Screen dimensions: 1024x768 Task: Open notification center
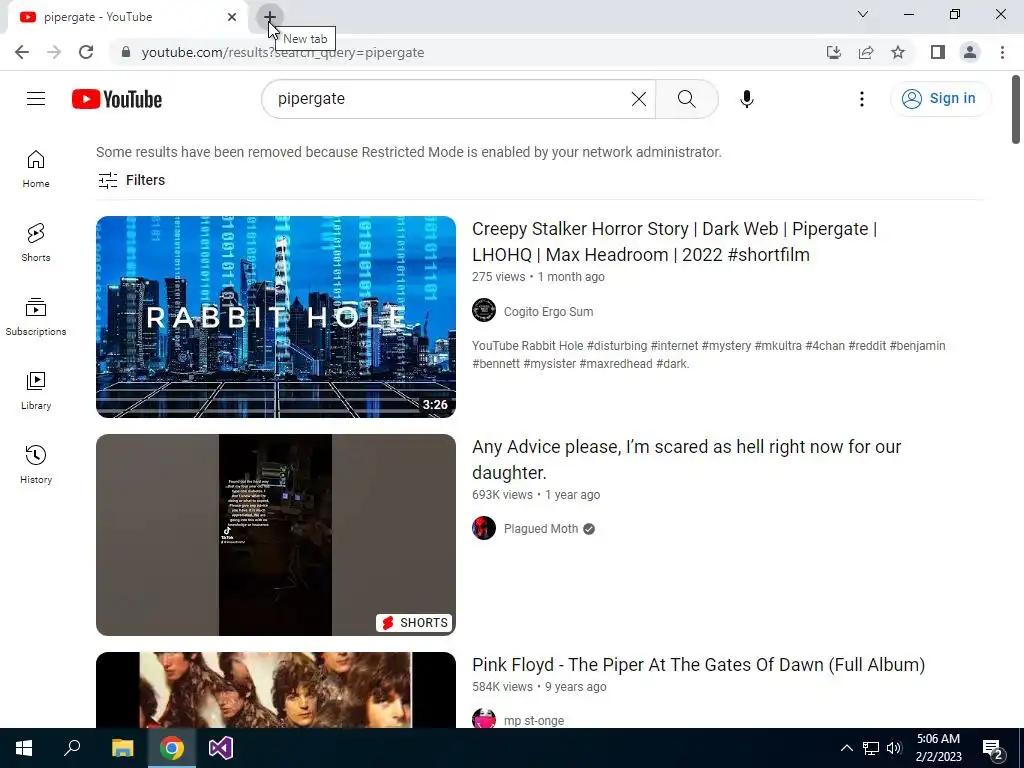click(x=993, y=748)
